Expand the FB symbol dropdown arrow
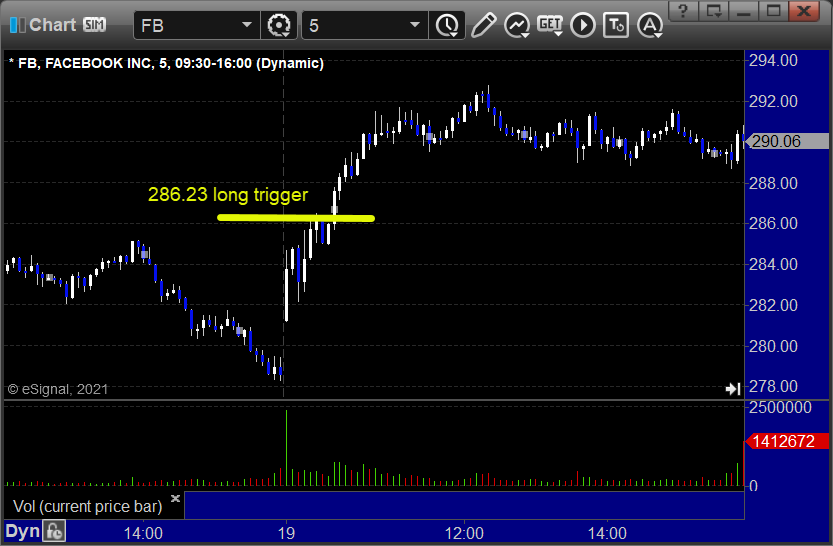 (246, 25)
